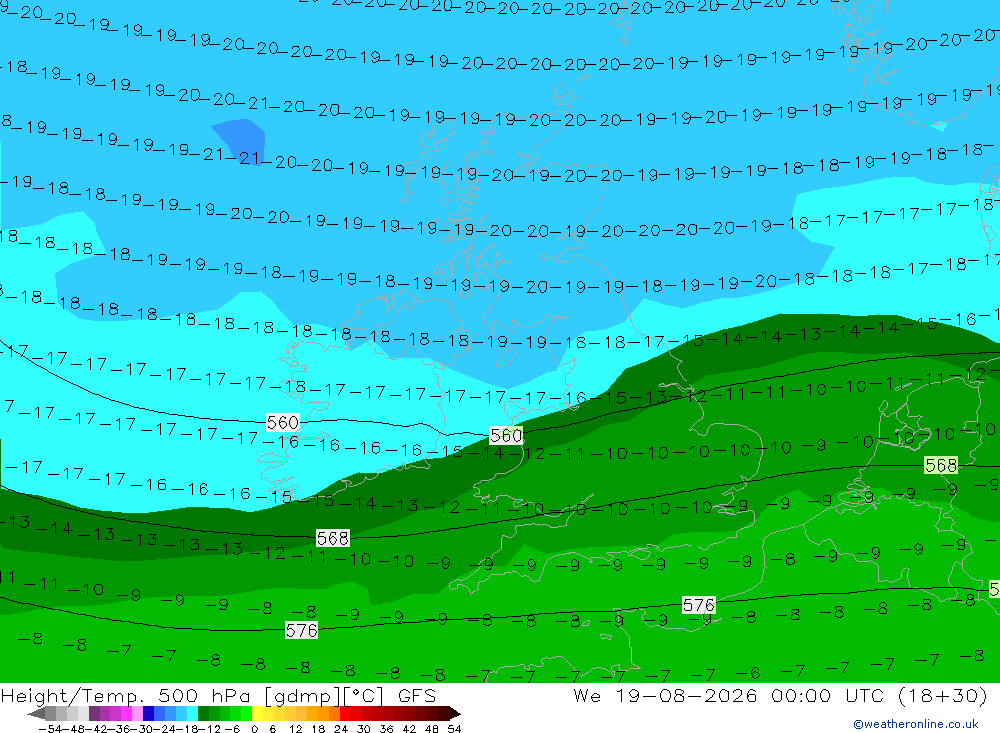
Task: Click the 560 contour label over the Irish Sea
Action: coord(506,436)
